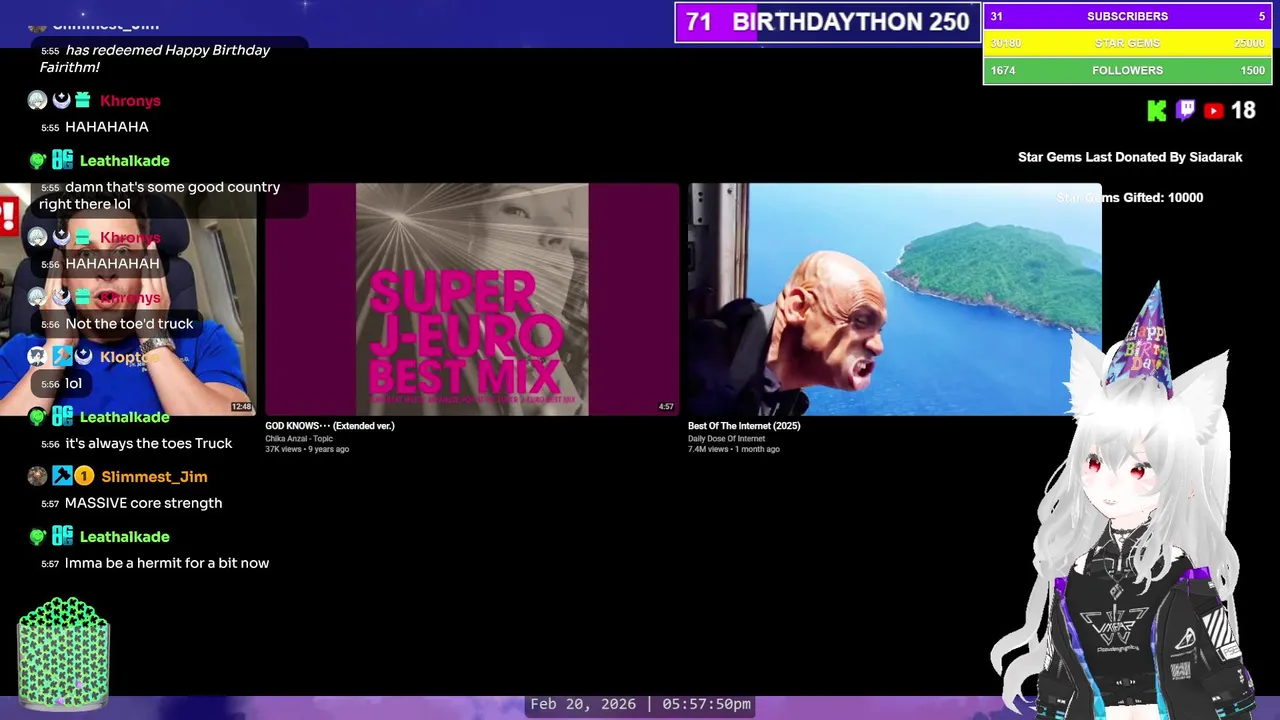Click Khronys avatar above the 5:55 HAHAHAHA message
Viewport: 1280px width, 720px height.
[37, 100]
